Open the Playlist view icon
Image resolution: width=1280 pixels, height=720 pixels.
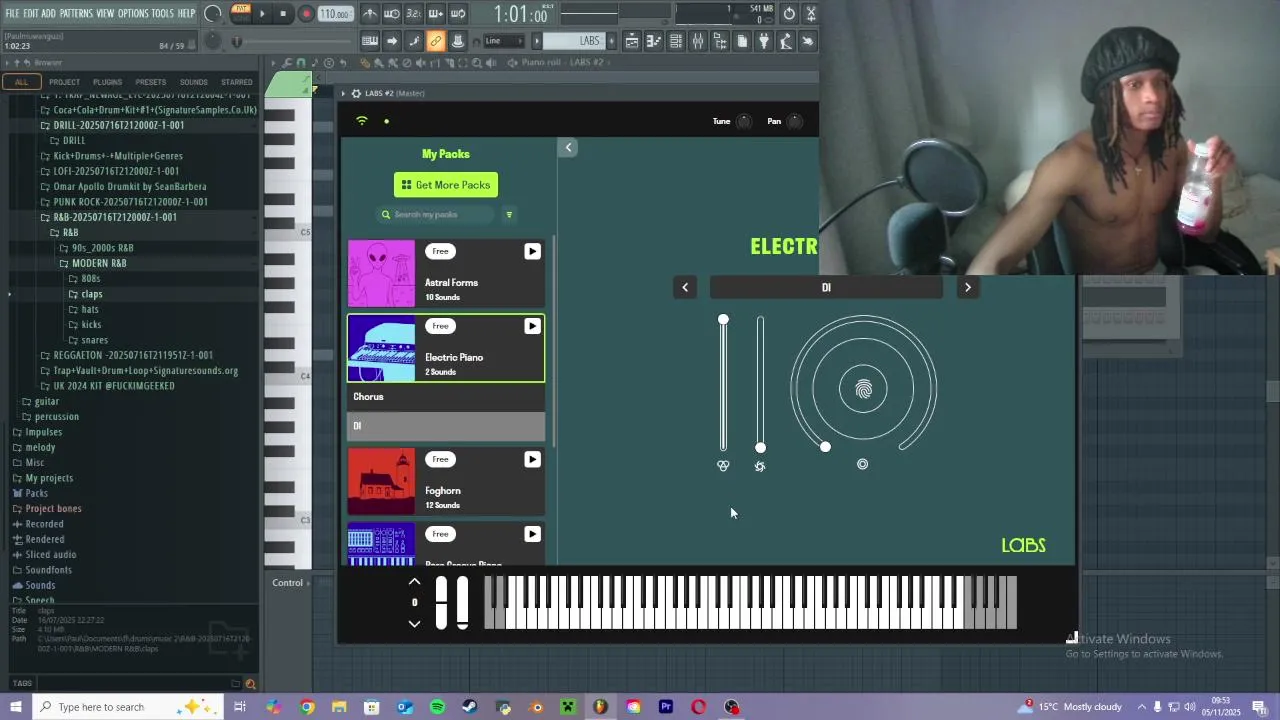point(632,41)
